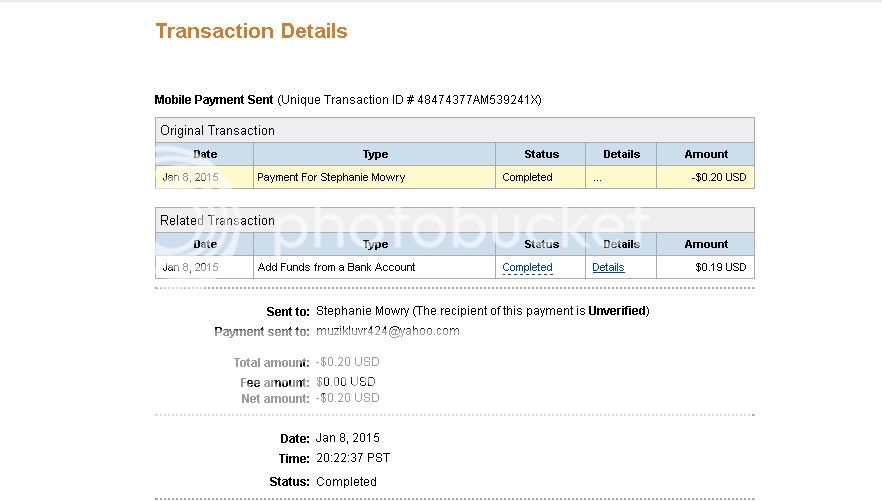The width and height of the screenshot is (882, 501).
Task: Click the ellipsis in Original Transaction Details cell
Action: pyautogui.click(x=597, y=178)
